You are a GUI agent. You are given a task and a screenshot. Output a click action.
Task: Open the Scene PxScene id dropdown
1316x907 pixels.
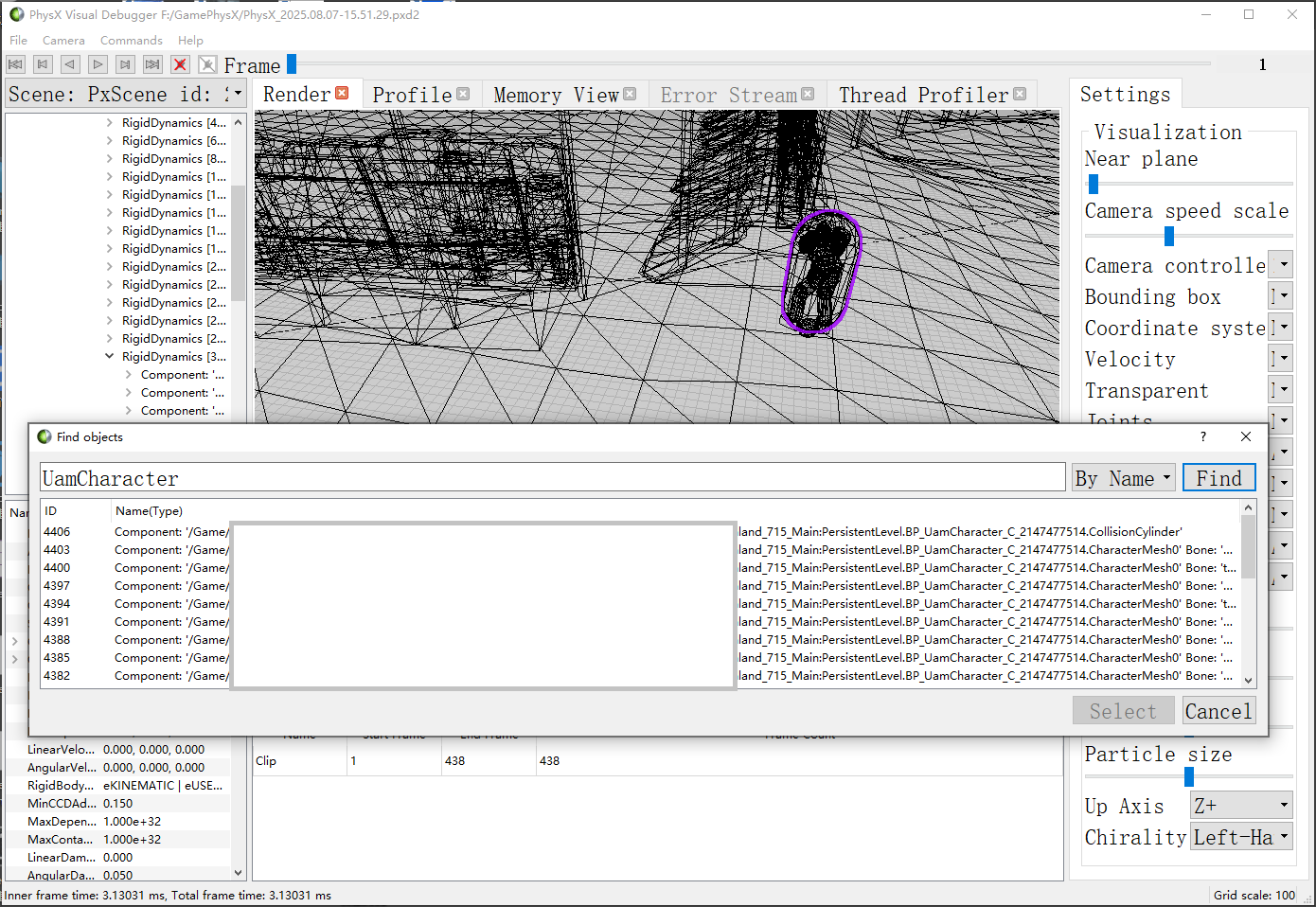point(126,94)
